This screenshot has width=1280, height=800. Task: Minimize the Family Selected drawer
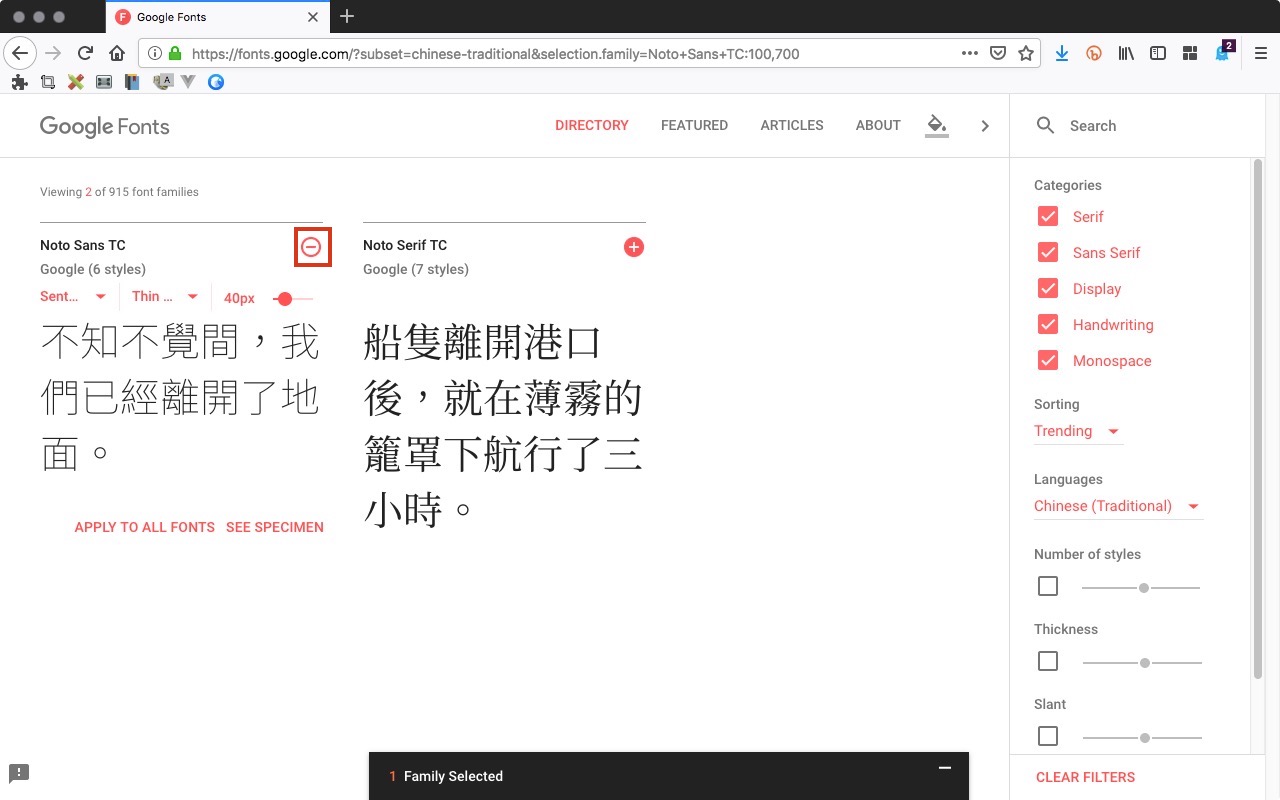[944, 768]
